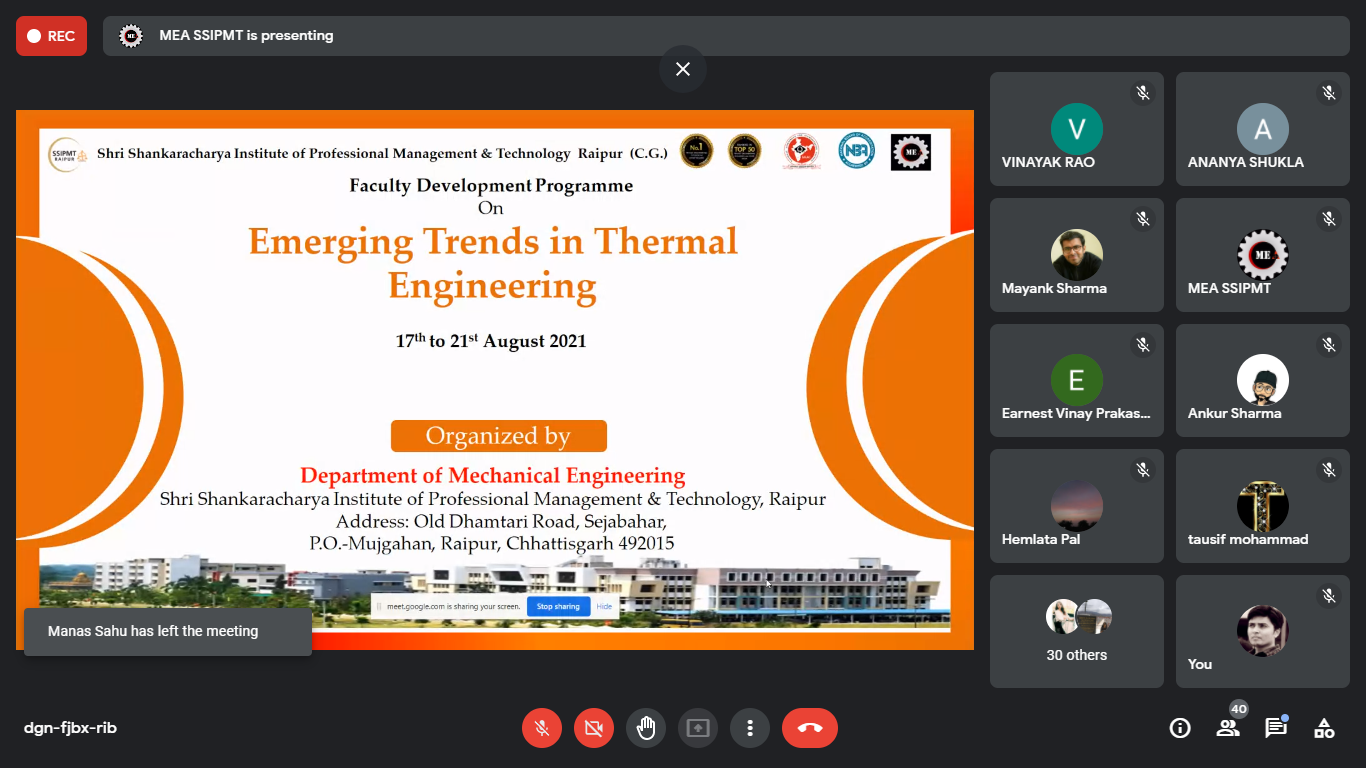
Task: Click the NBA accreditation logo on slide
Action: (857, 151)
